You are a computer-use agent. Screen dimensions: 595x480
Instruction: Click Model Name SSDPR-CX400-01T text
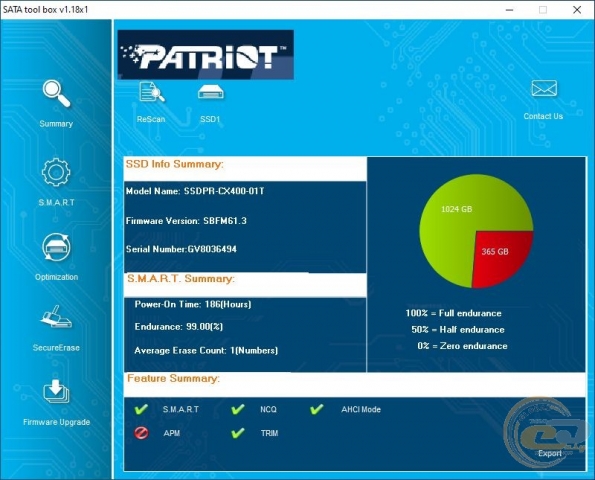pos(195,191)
